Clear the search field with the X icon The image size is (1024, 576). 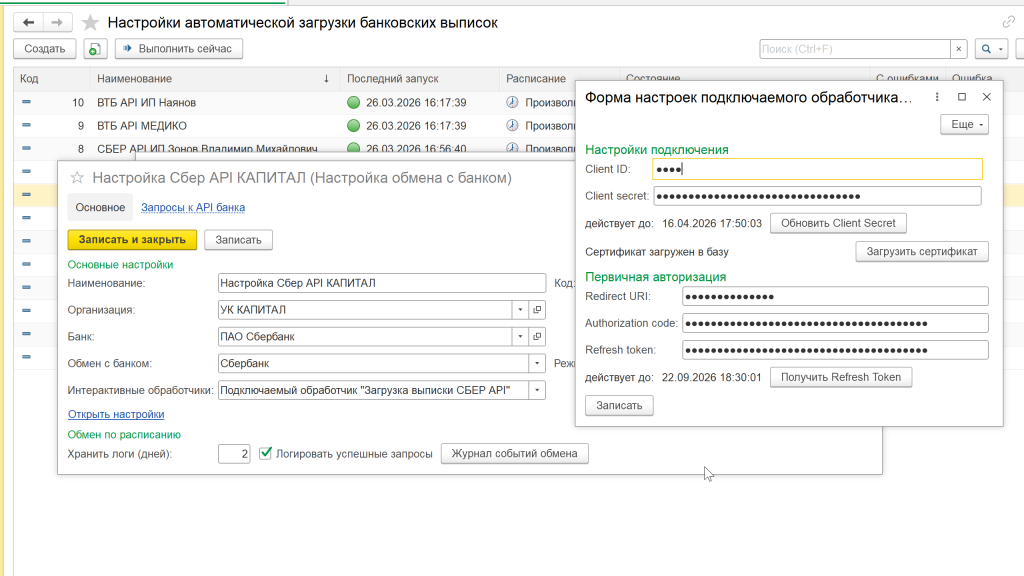click(x=959, y=49)
